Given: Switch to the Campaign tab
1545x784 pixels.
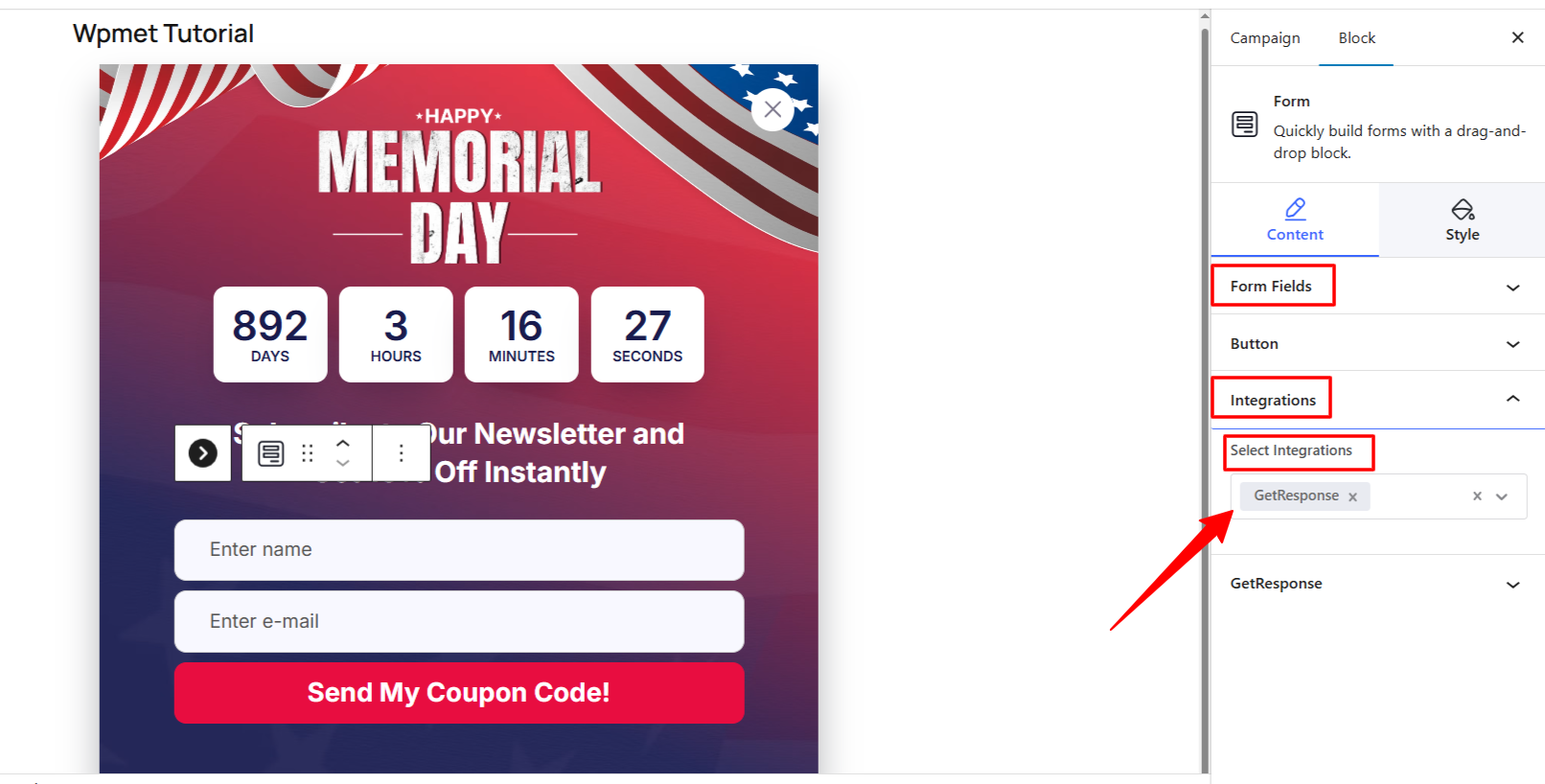Looking at the screenshot, I should 1264,38.
